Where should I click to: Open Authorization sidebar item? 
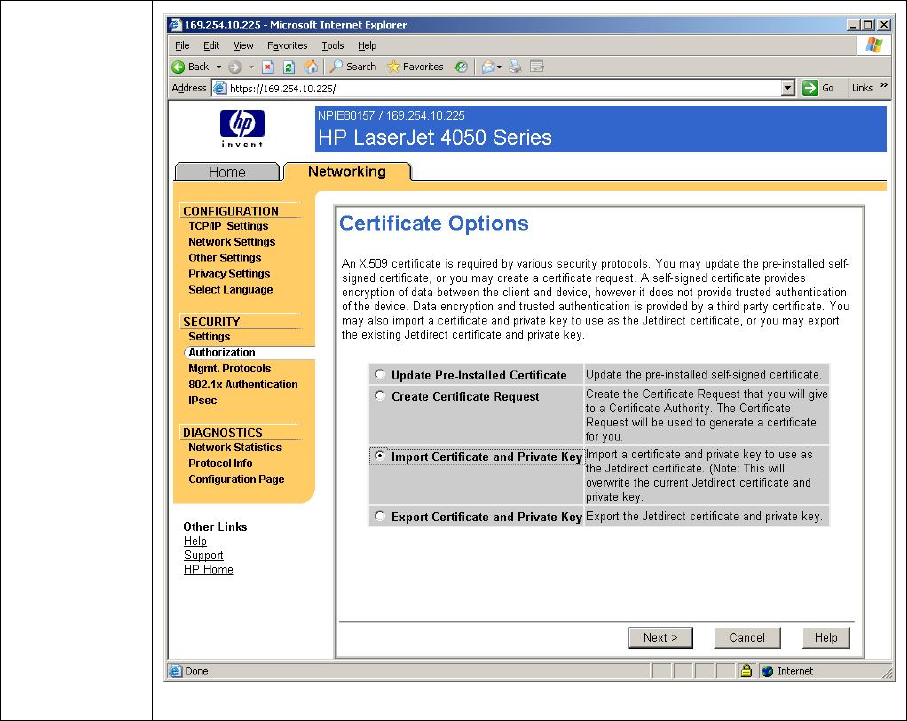point(222,352)
